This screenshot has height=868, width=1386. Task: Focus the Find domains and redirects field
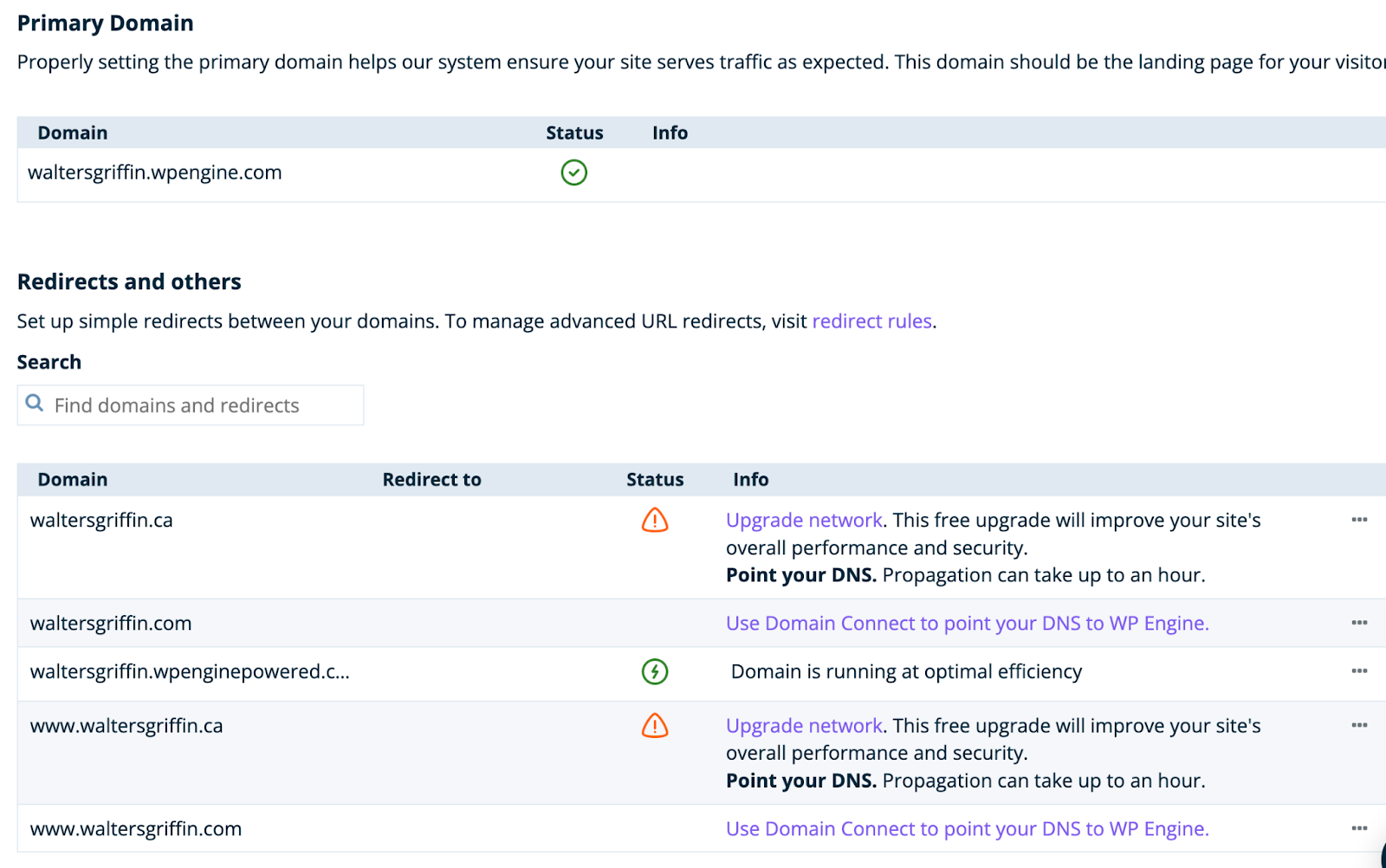coord(191,405)
